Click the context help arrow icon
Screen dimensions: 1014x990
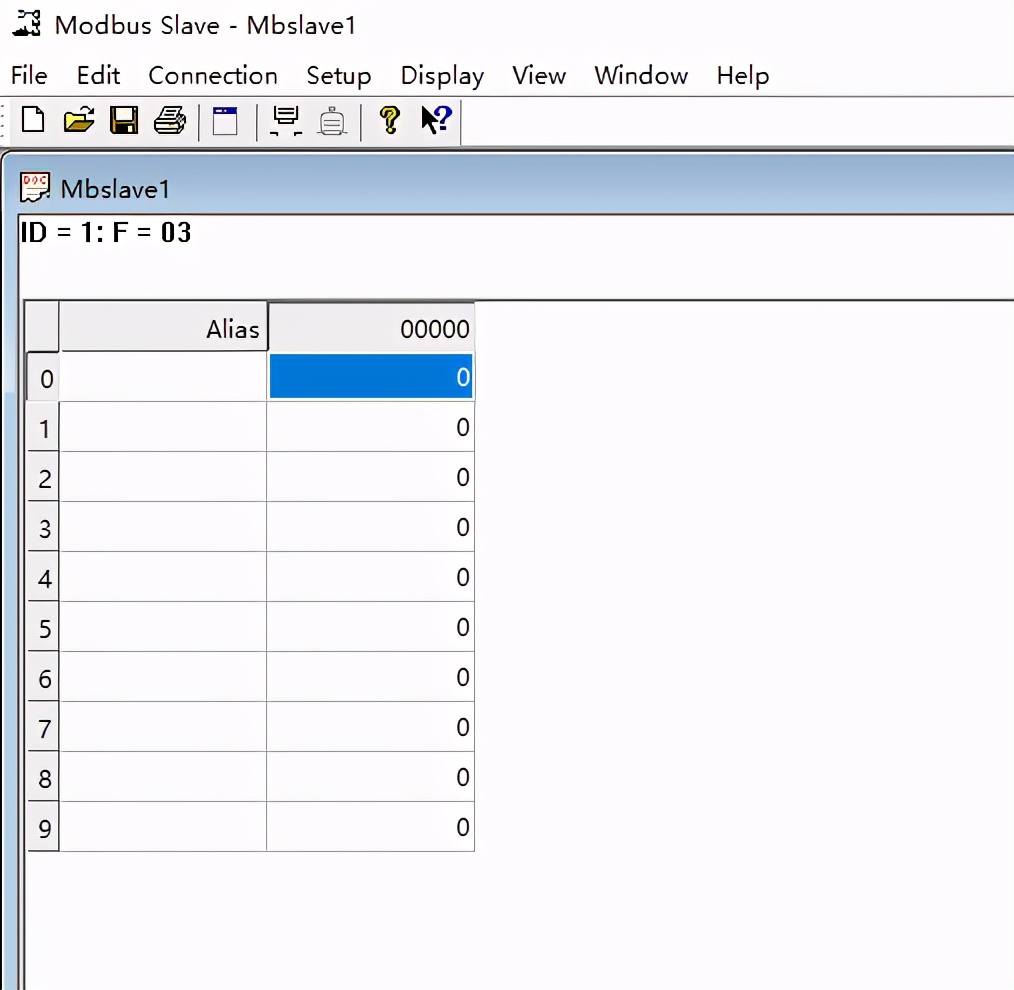tap(435, 121)
